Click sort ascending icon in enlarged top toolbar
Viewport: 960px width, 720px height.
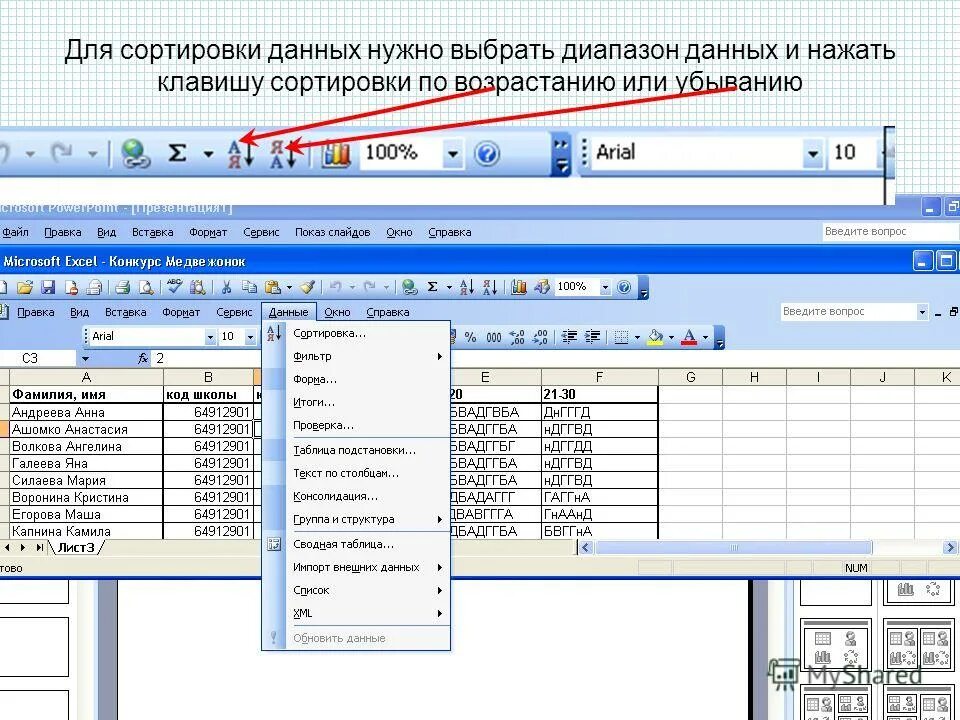[241, 153]
